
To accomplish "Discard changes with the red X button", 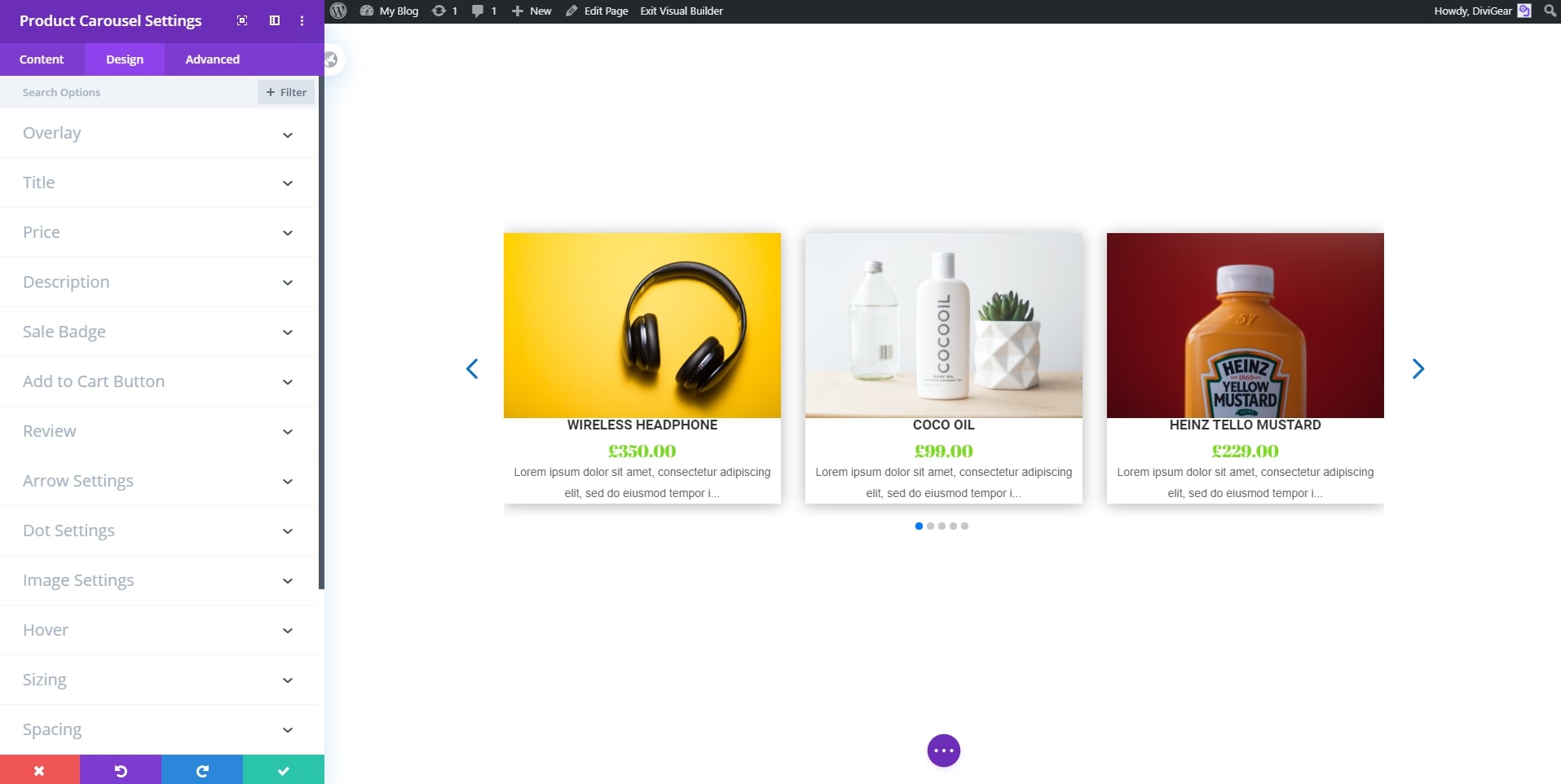I will pos(40,769).
